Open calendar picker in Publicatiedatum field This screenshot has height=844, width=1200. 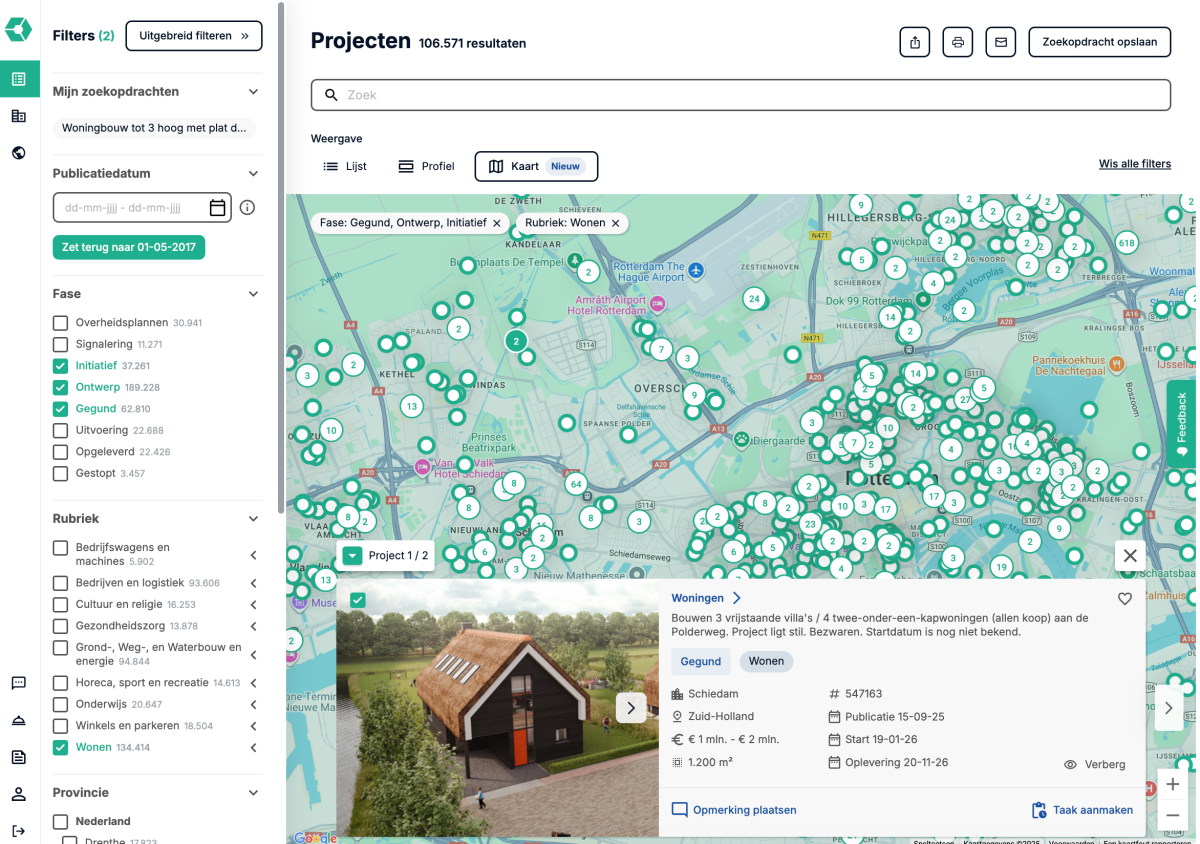click(217, 208)
